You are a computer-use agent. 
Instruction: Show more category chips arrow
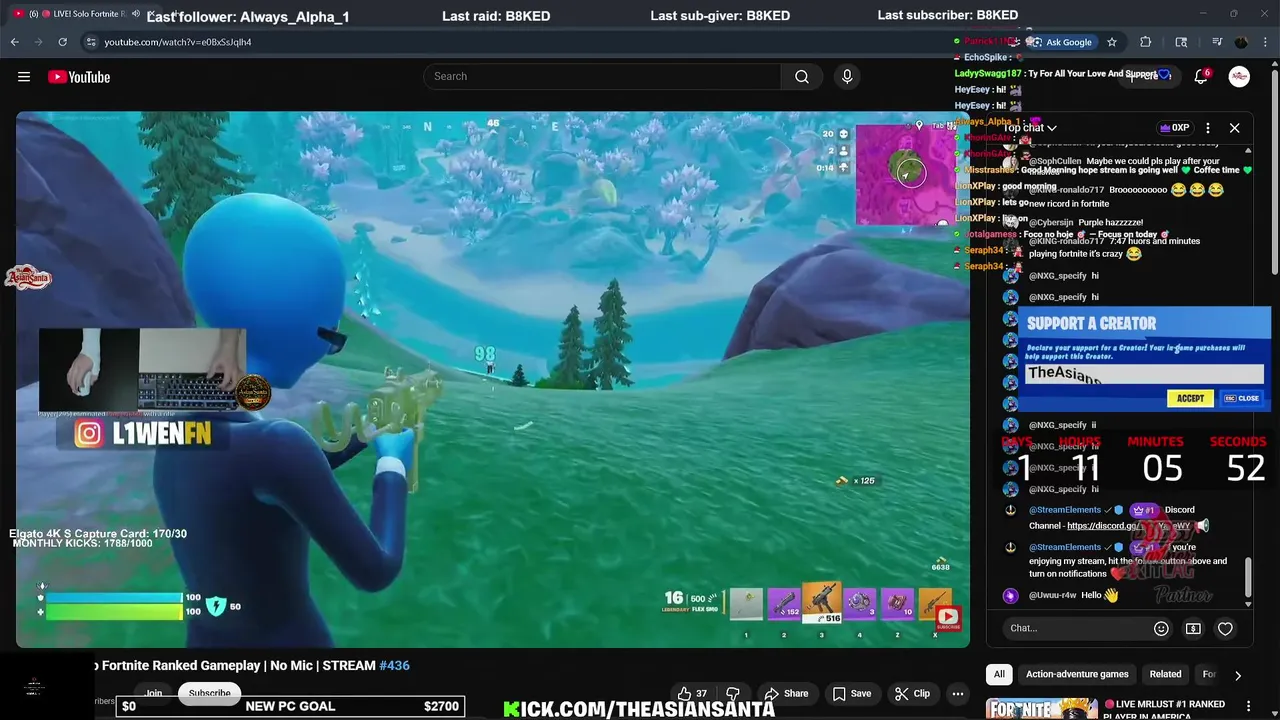1238,675
